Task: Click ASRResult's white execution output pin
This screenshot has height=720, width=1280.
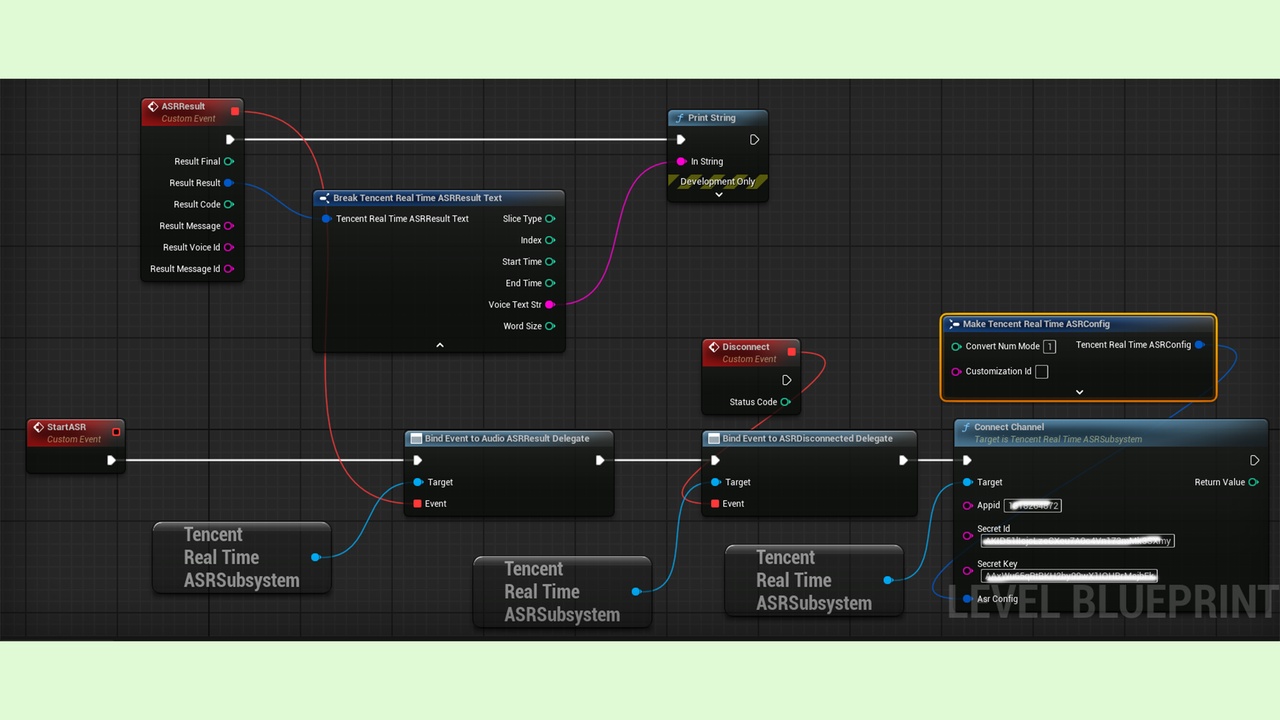Action: (x=230, y=140)
